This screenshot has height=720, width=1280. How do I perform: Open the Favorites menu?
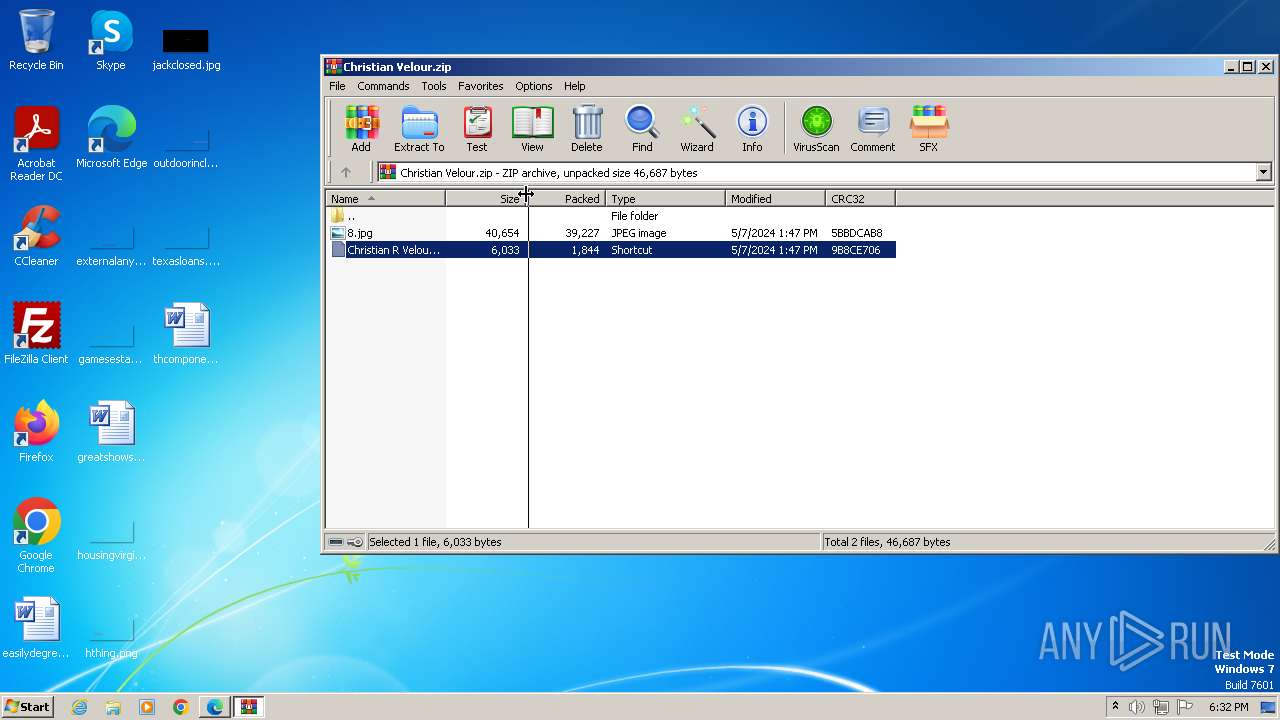481,86
